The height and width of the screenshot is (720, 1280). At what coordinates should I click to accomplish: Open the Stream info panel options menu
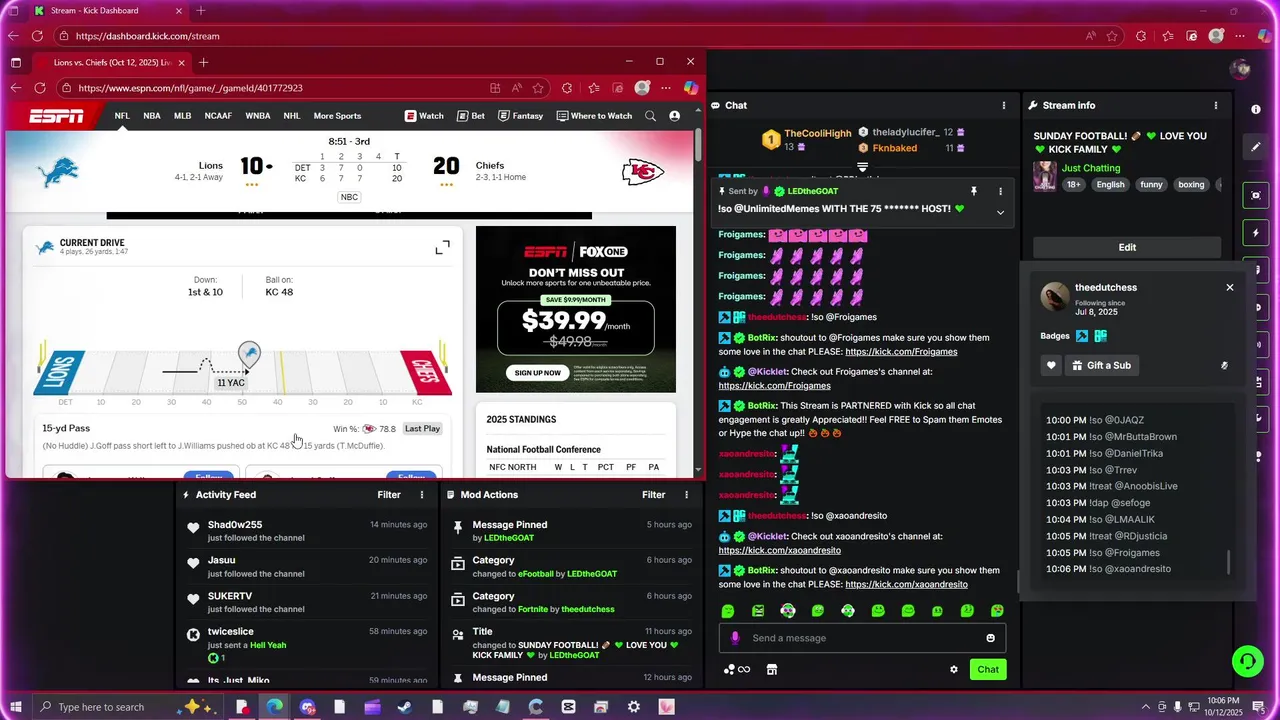tap(1216, 105)
